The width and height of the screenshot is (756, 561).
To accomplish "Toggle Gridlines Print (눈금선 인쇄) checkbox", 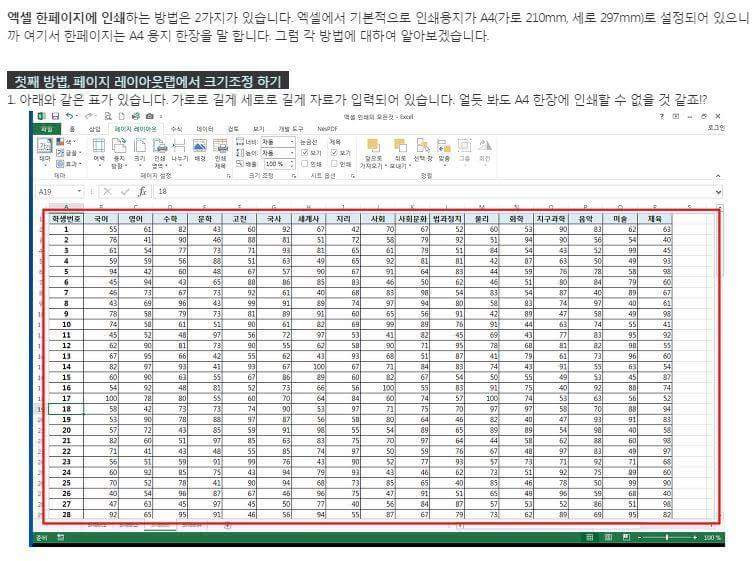I will (305, 164).
